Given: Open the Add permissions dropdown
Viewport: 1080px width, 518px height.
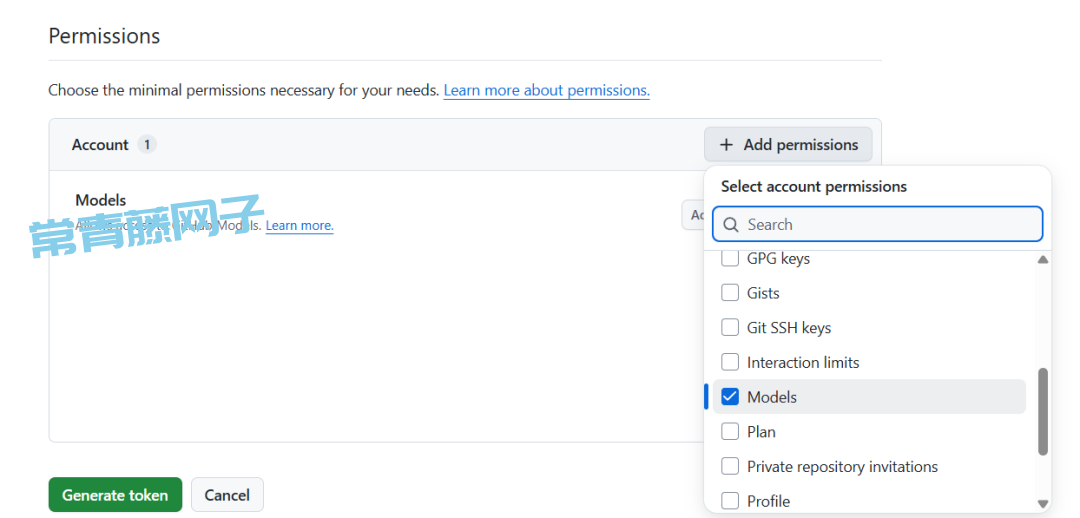Looking at the screenshot, I should click(788, 145).
